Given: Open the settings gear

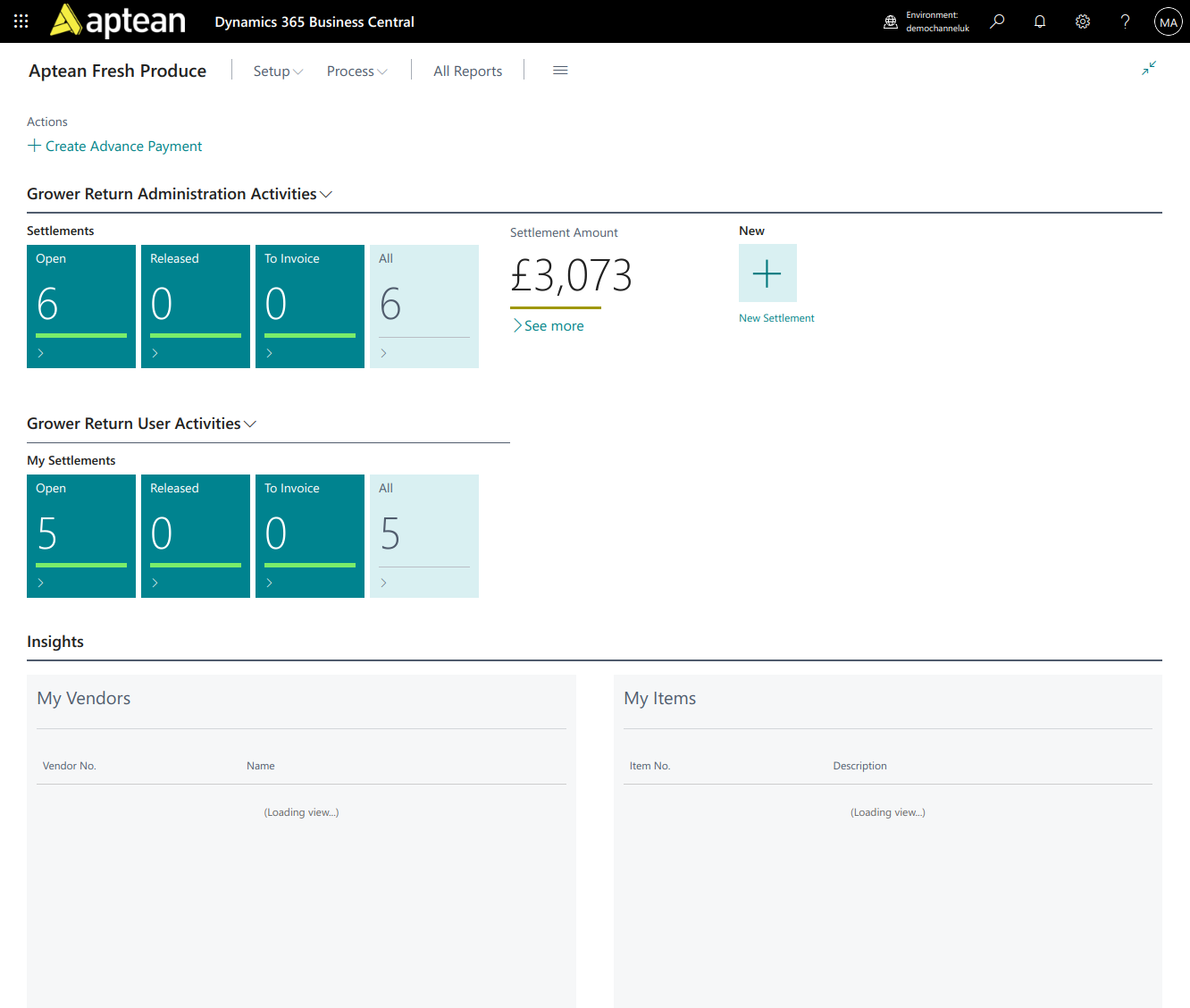Looking at the screenshot, I should pyautogui.click(x=1083, y=21).
